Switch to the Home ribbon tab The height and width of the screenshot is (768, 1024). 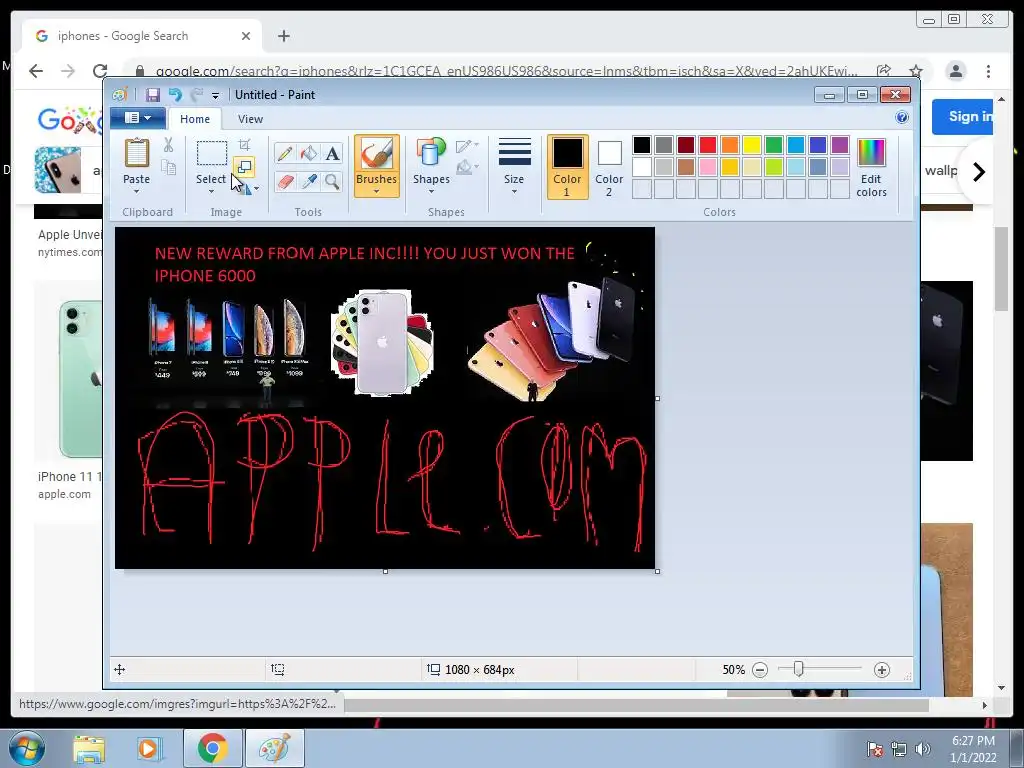pyautogui.click(x=195, y=119)
